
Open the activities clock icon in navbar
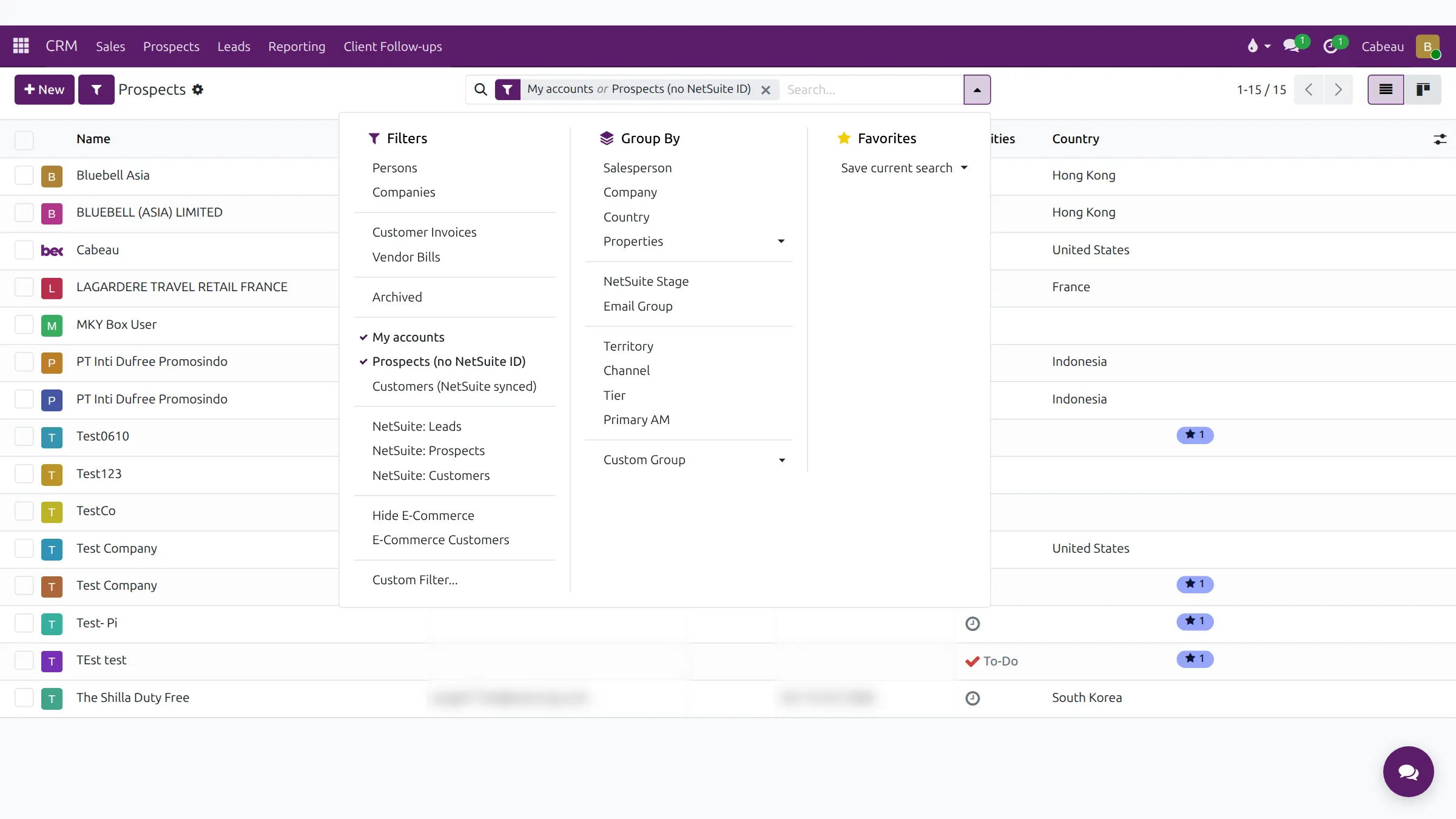click(1330, 46)
